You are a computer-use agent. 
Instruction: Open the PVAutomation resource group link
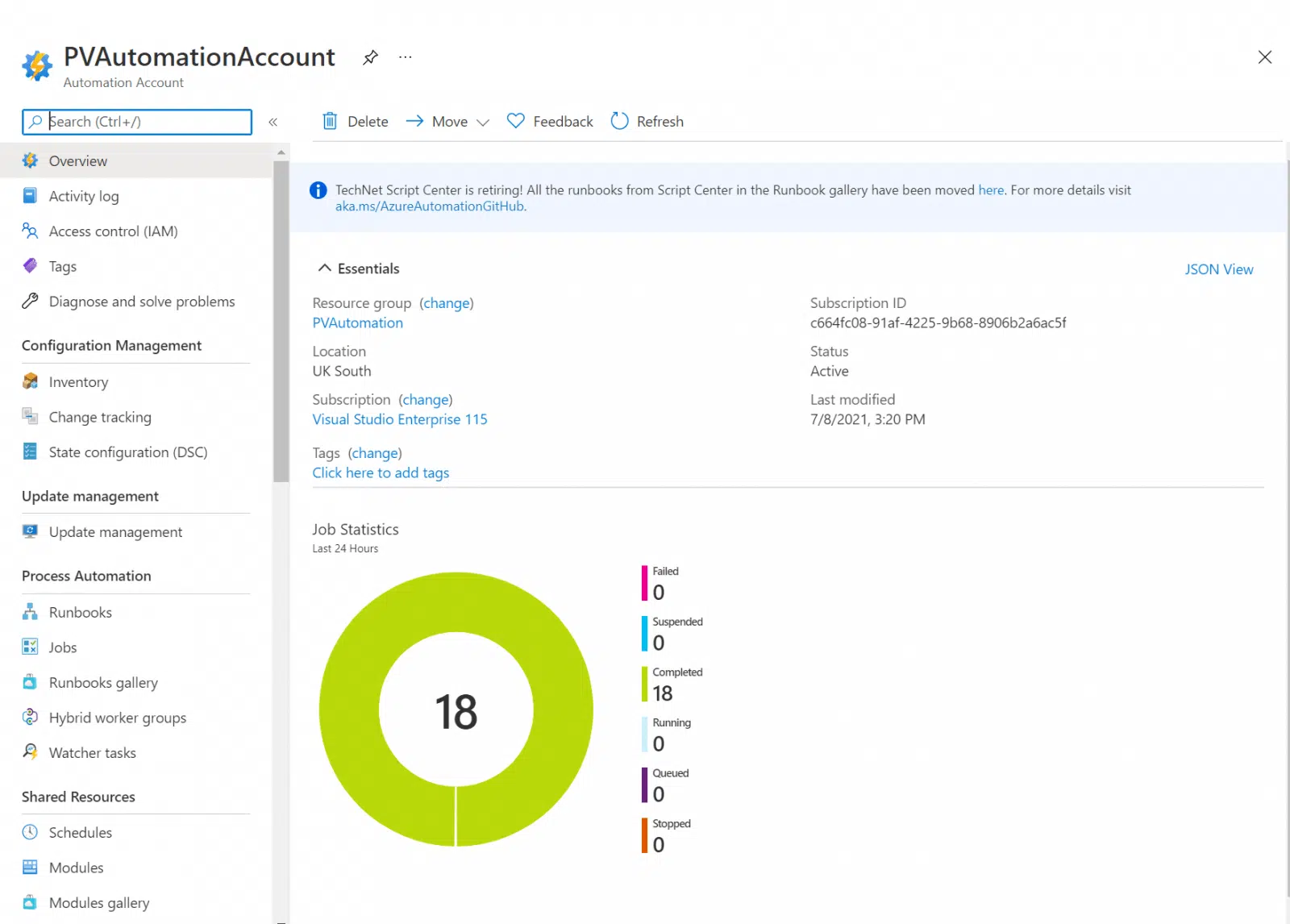(x=358, y=323)
